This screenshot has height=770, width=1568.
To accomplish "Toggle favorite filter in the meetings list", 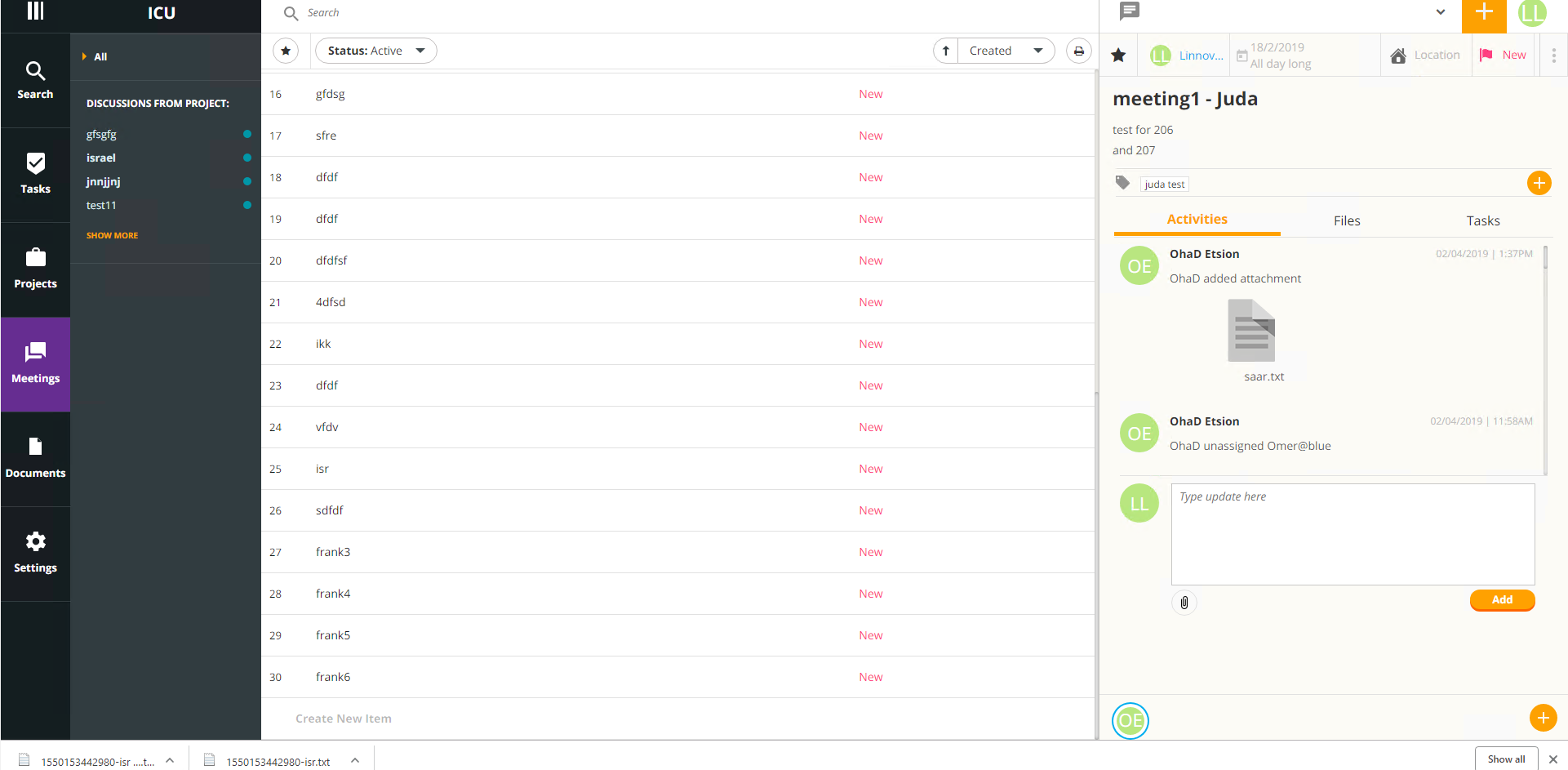I will (286, 50).
